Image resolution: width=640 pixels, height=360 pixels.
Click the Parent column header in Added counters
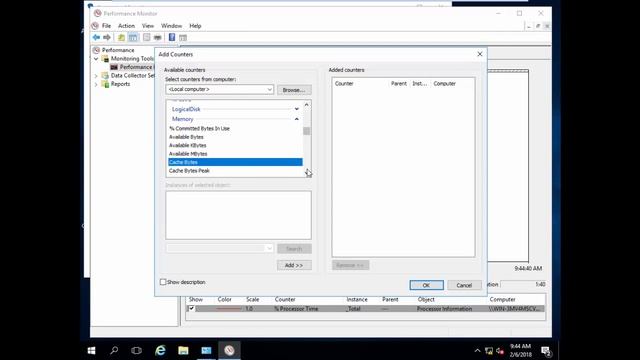[399, 84]
